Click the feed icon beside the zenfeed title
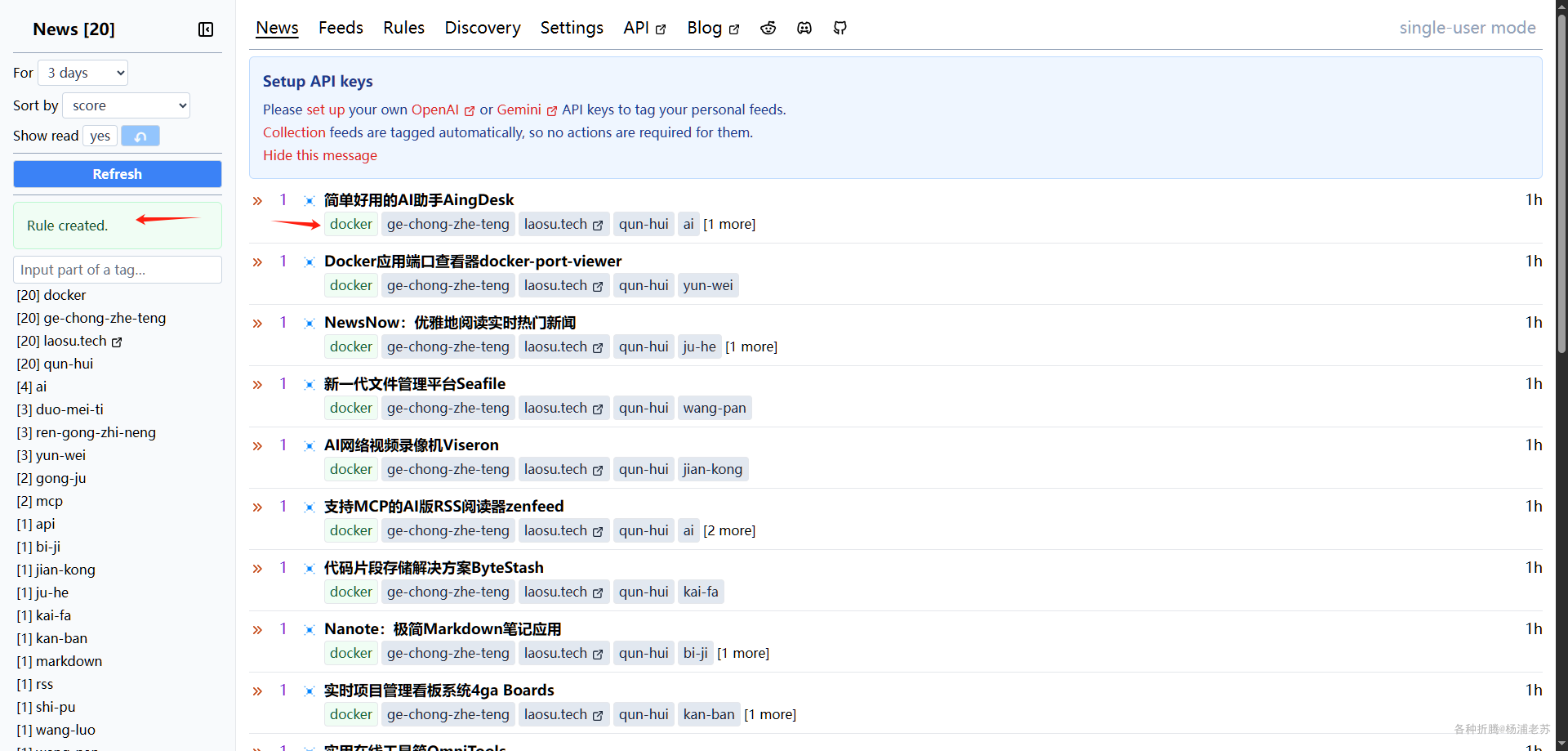Image resolution: width=1568 pixels, height=751 pixels. coord(310,507)
